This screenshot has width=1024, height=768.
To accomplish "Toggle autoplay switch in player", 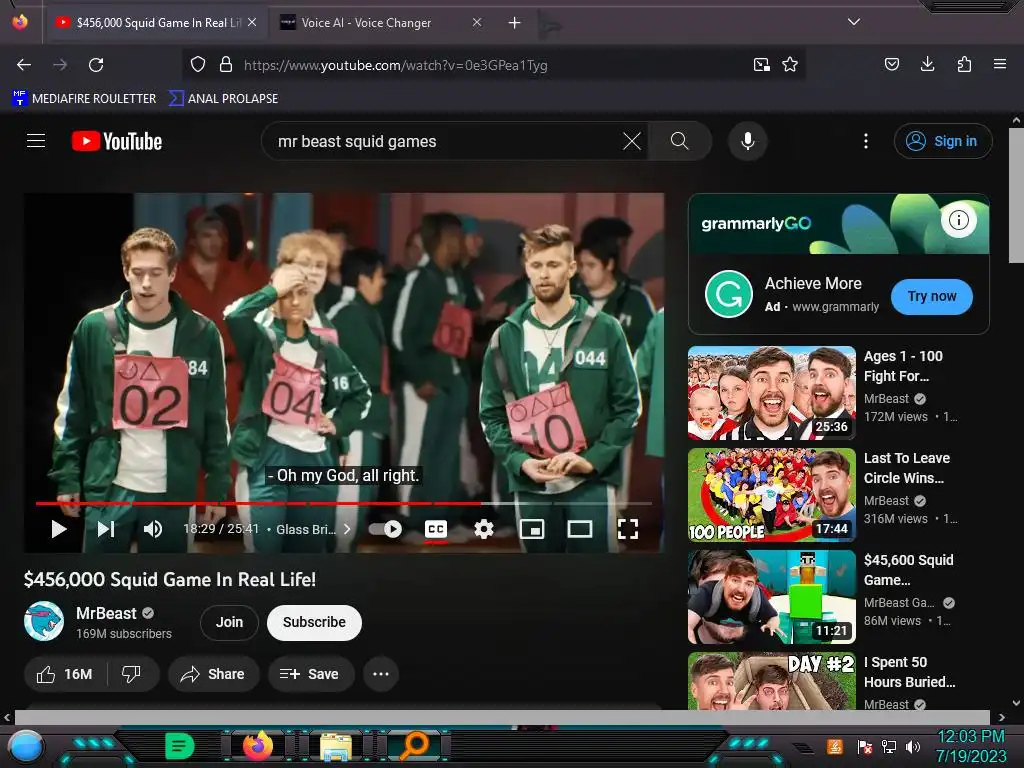I will pos(385,529).
